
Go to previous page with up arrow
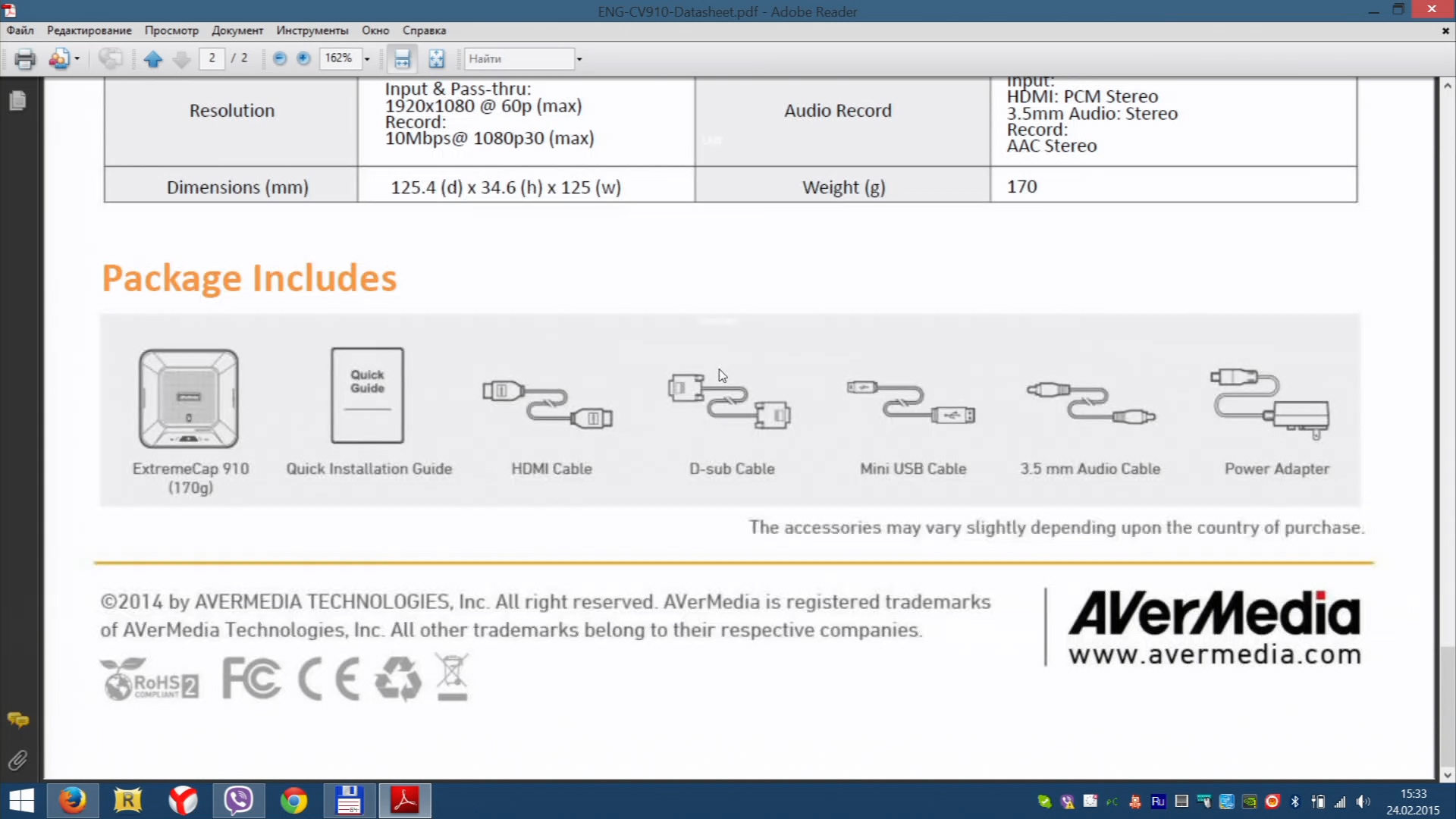[x=153, y=58]
